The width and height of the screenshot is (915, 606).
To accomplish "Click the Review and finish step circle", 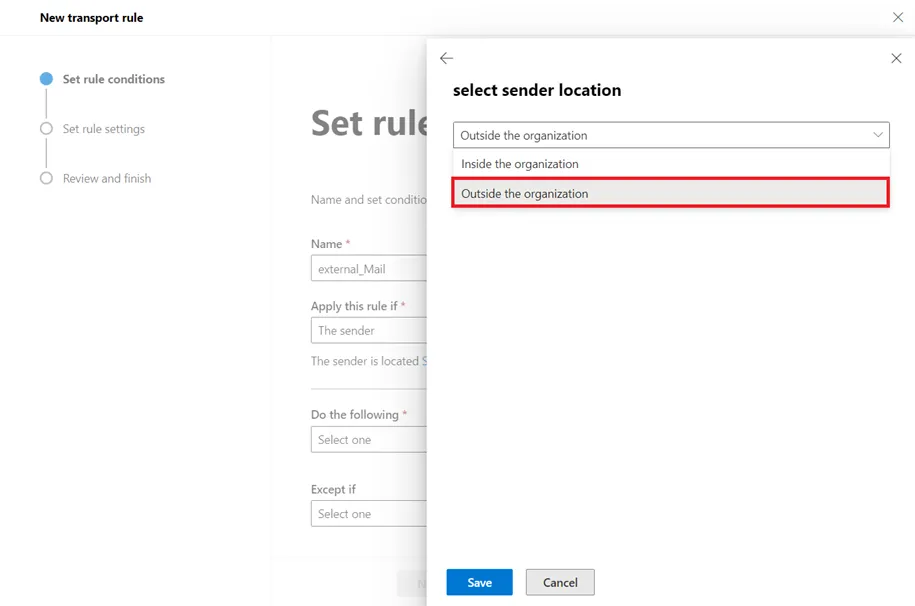I will click(x=46, y=179).
